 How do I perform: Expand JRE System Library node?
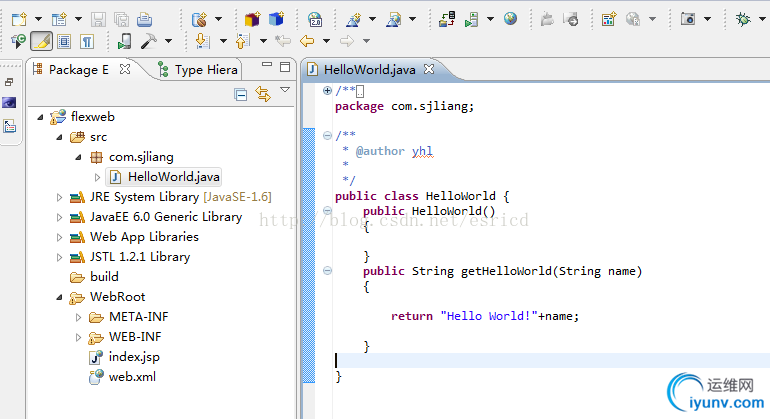click(59, 197)
